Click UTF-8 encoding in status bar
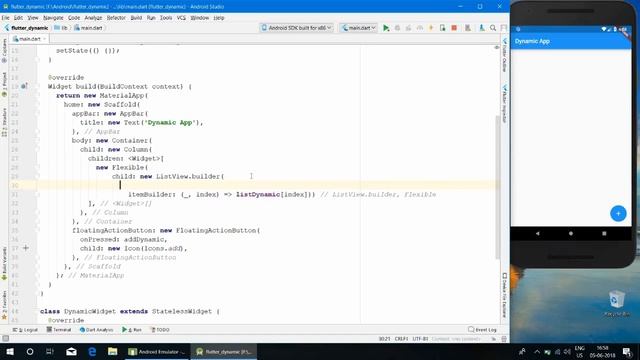The width and height of the screenshot is (640, 360). click(420, 339)
